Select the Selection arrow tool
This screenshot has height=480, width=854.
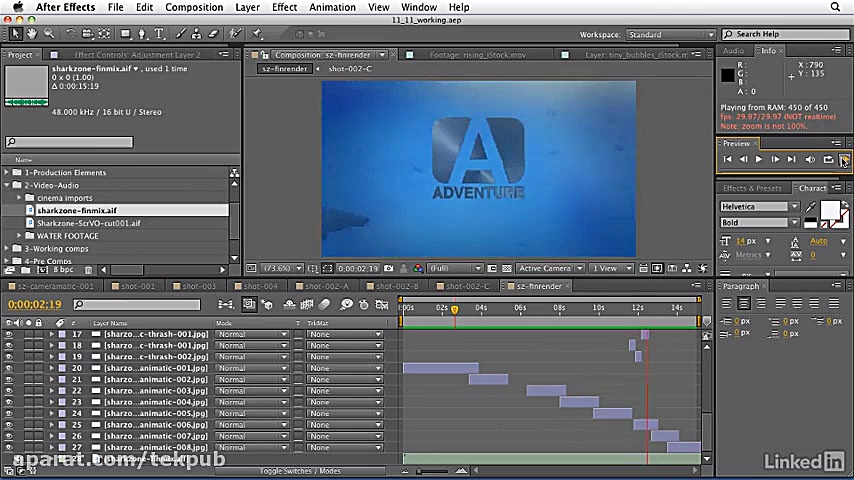15,34
